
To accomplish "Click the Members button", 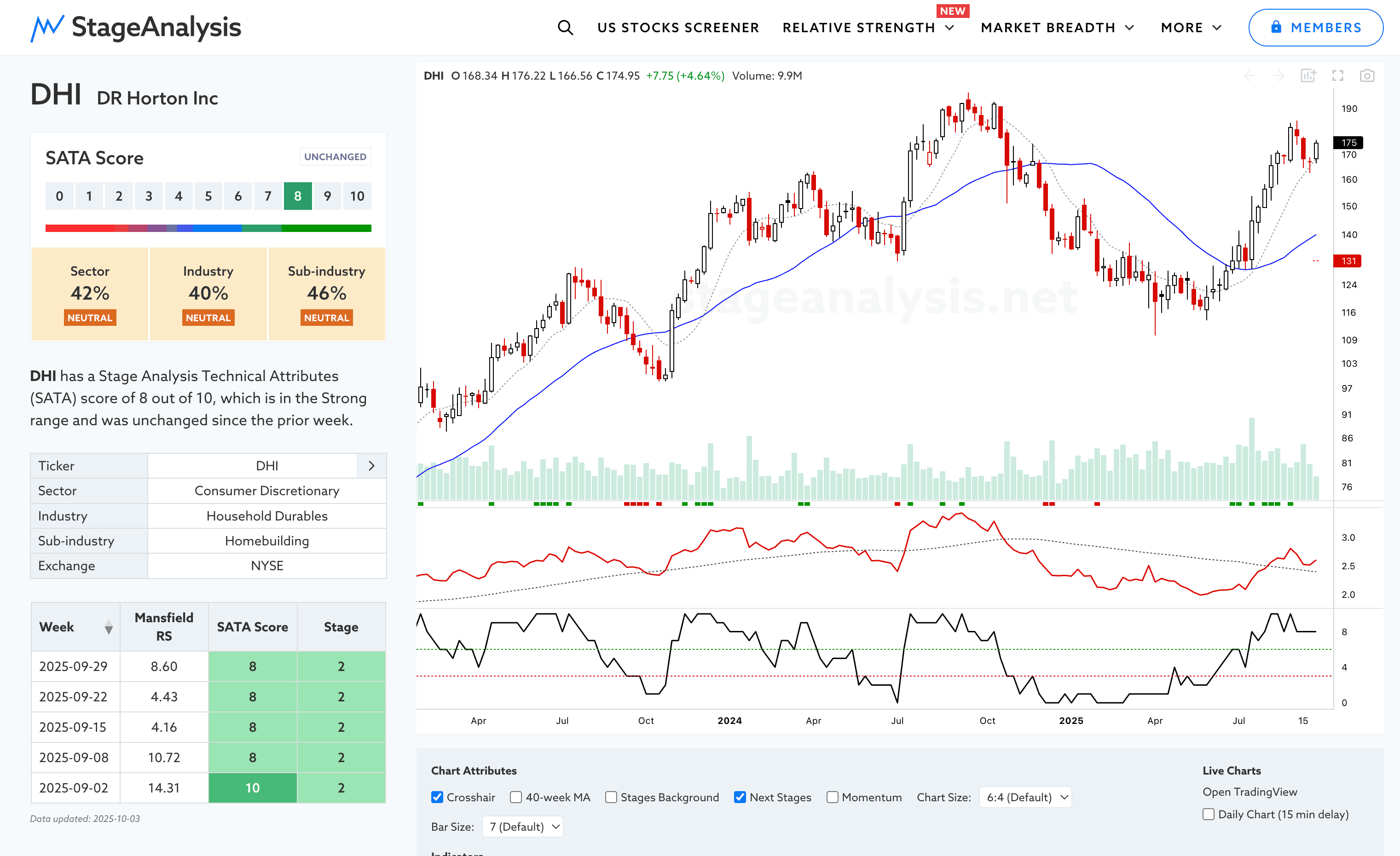I will [1315, 27].
